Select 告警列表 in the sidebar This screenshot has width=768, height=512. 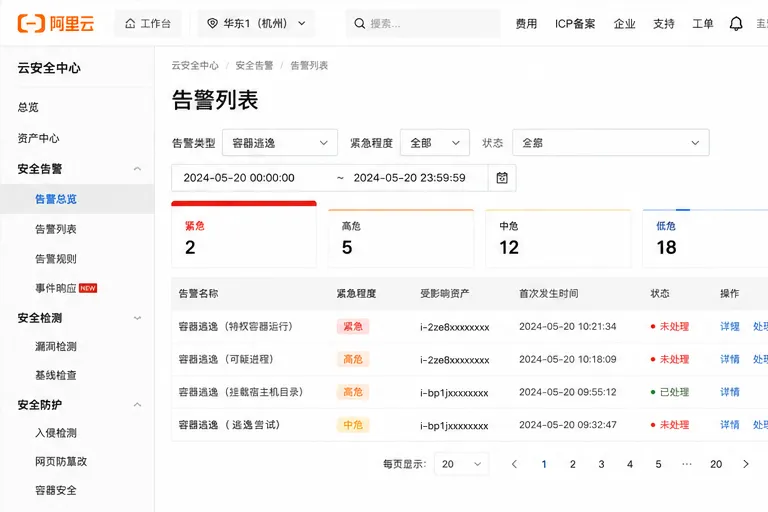pyautogui.click(x=56, y=229)
